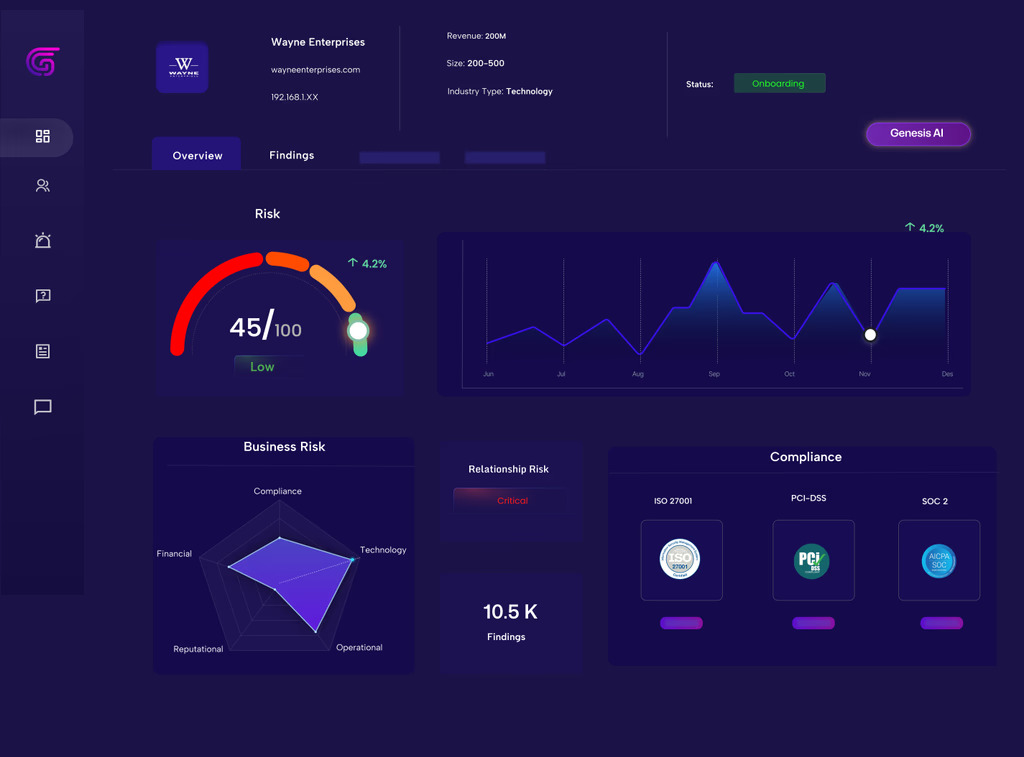Image resolution: width=1024 pixels, height=757 pixels.
Task: Click the wayneenterprises.com website link
Action: (315, 70)
